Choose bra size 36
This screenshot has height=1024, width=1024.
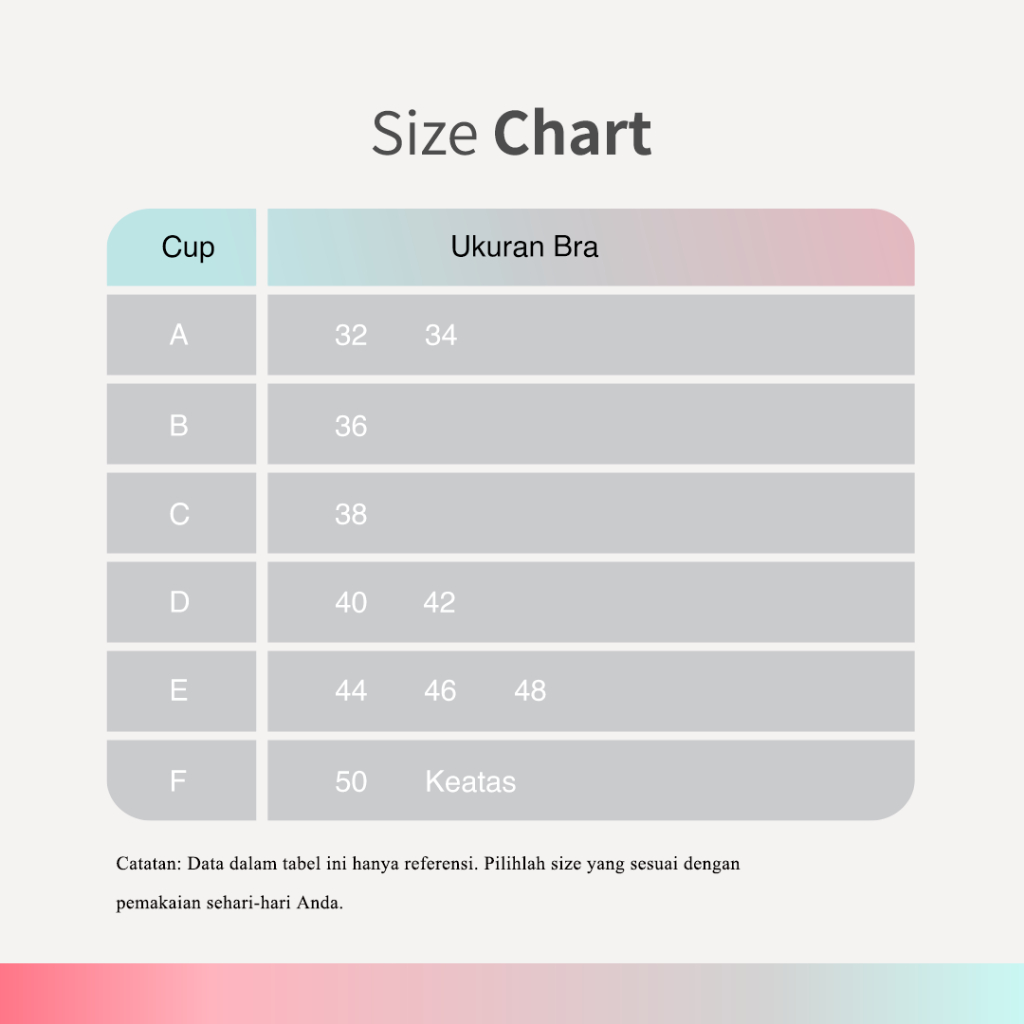351,427
